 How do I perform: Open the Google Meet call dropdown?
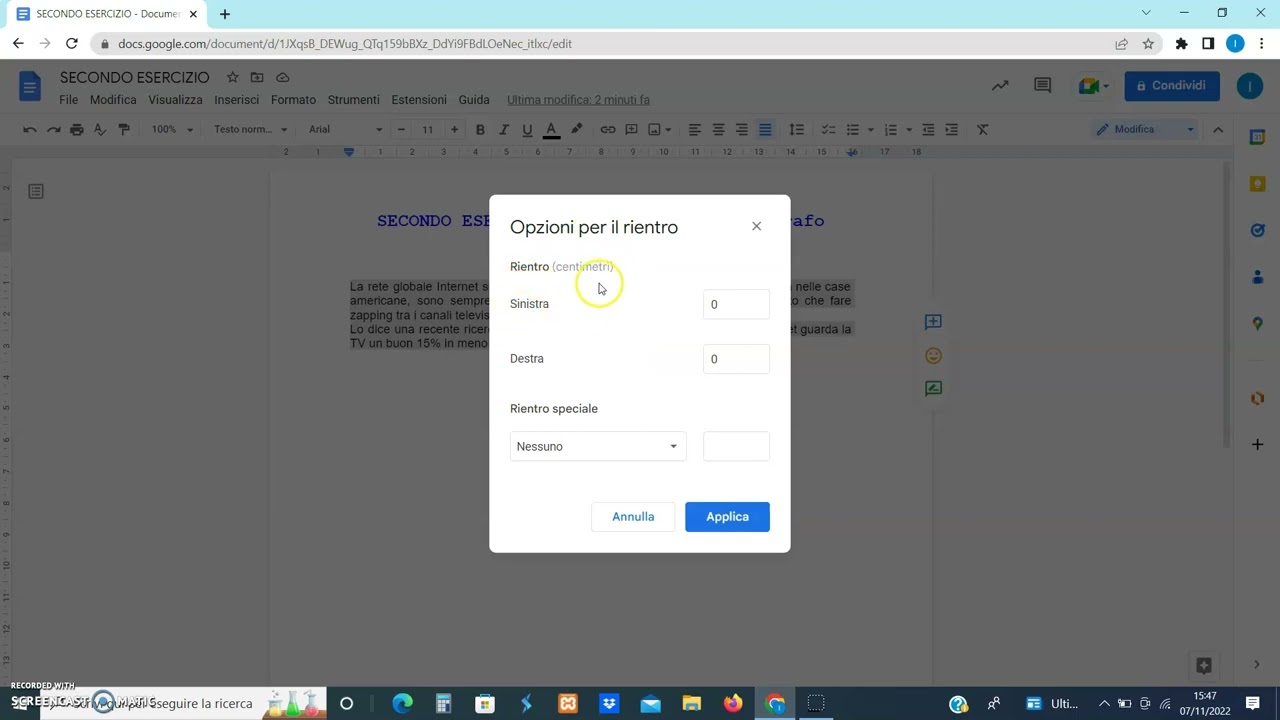(x=1095, y=86)
